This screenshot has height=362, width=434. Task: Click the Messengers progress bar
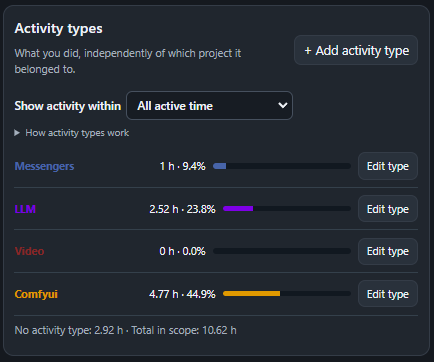pos(282,166)
